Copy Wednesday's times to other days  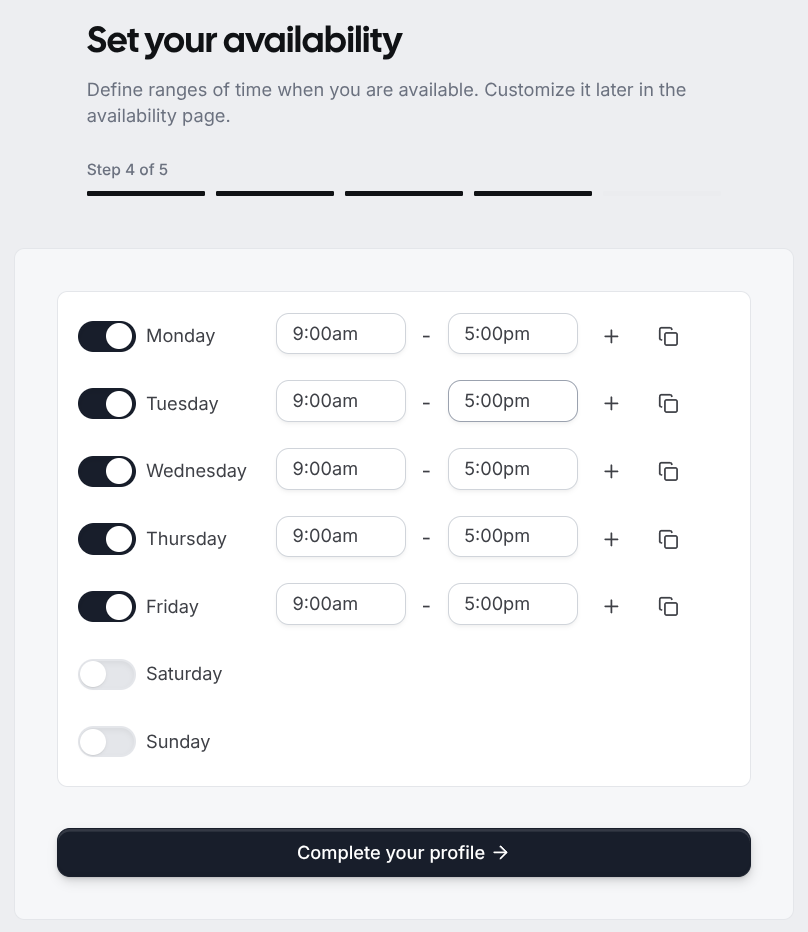(x=668, y=471)
